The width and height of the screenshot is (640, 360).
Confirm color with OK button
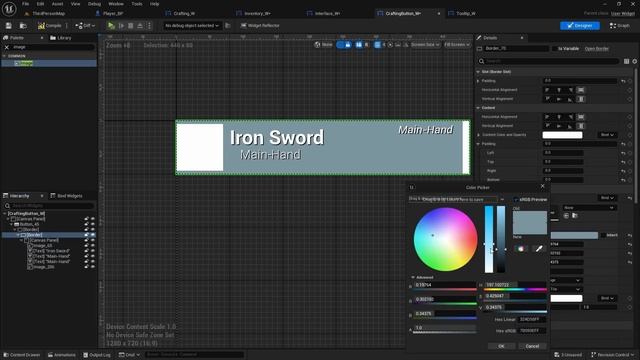coord(501,346)
